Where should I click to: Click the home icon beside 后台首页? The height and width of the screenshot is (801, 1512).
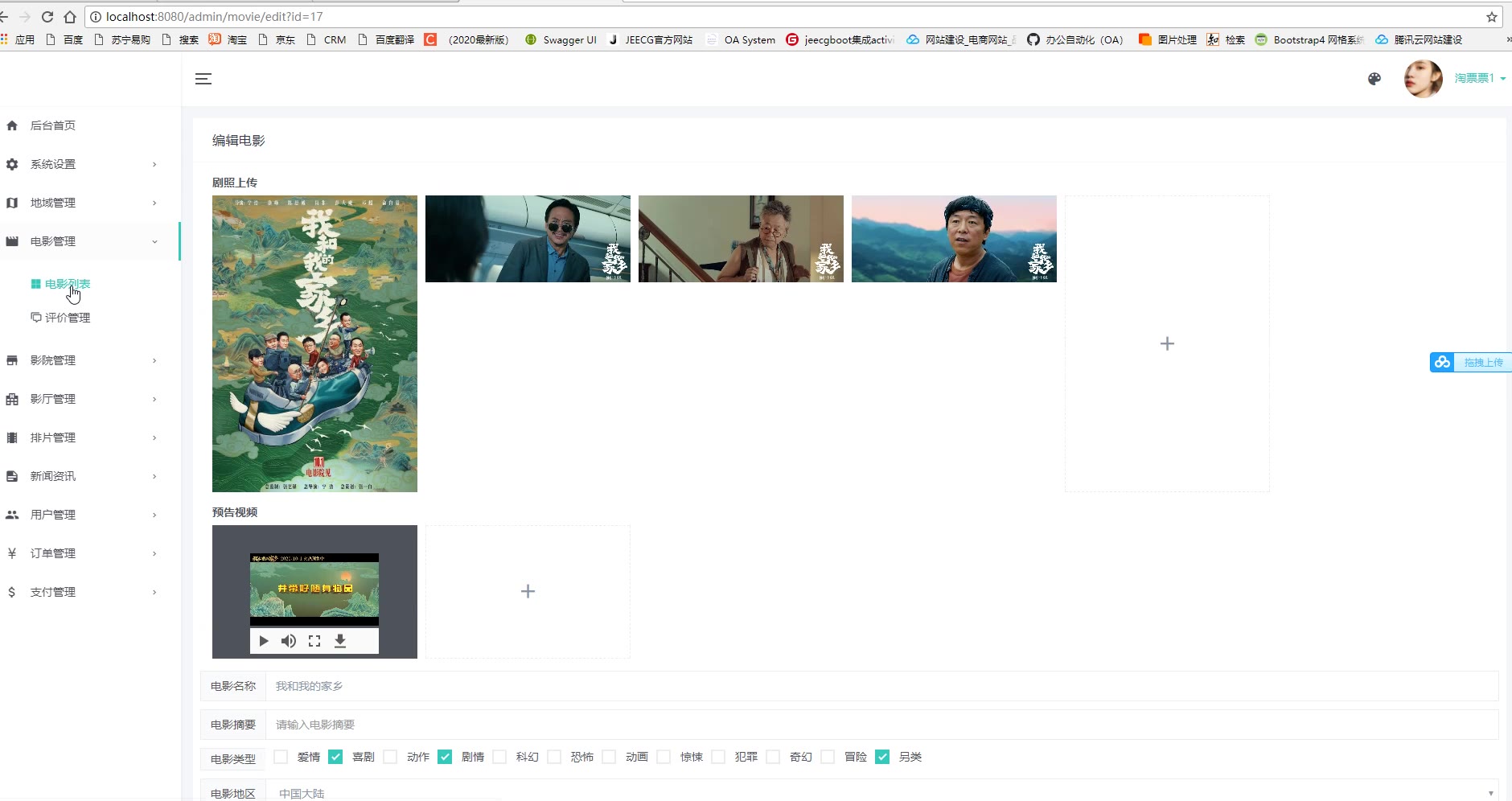click(12, 125)
